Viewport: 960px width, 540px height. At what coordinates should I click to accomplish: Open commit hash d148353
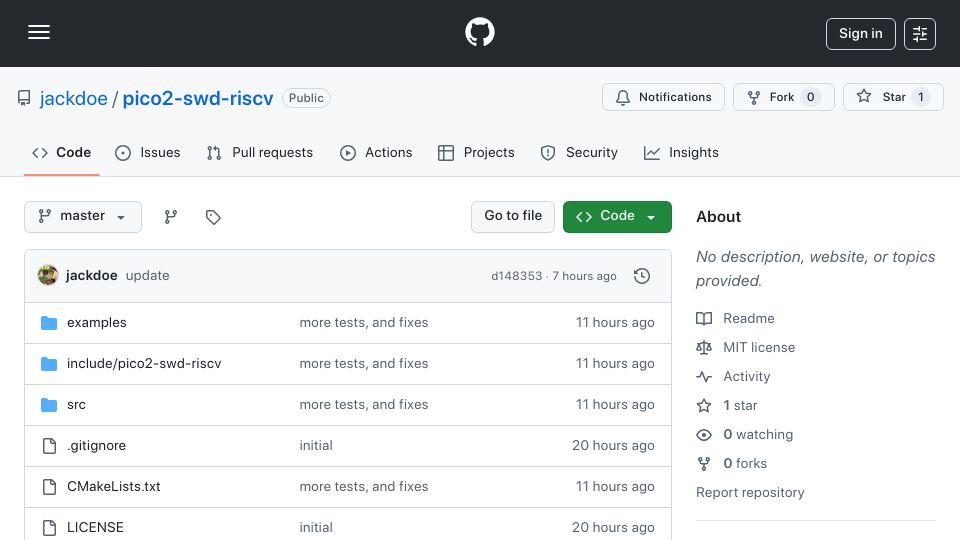pos(516,276)
